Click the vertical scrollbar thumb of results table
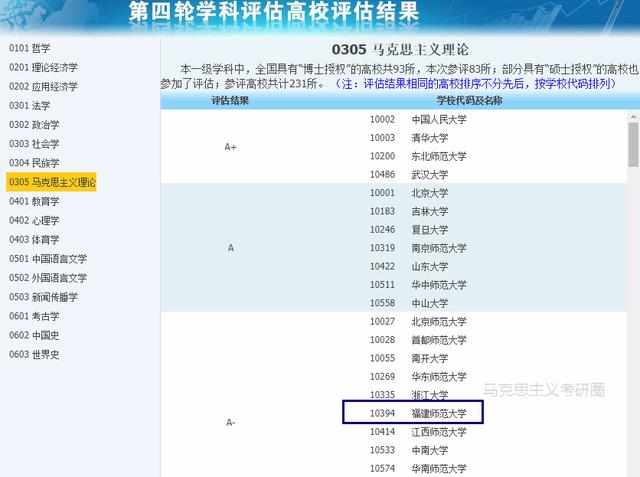The image size is (640, 477). (x=633, y=144)
